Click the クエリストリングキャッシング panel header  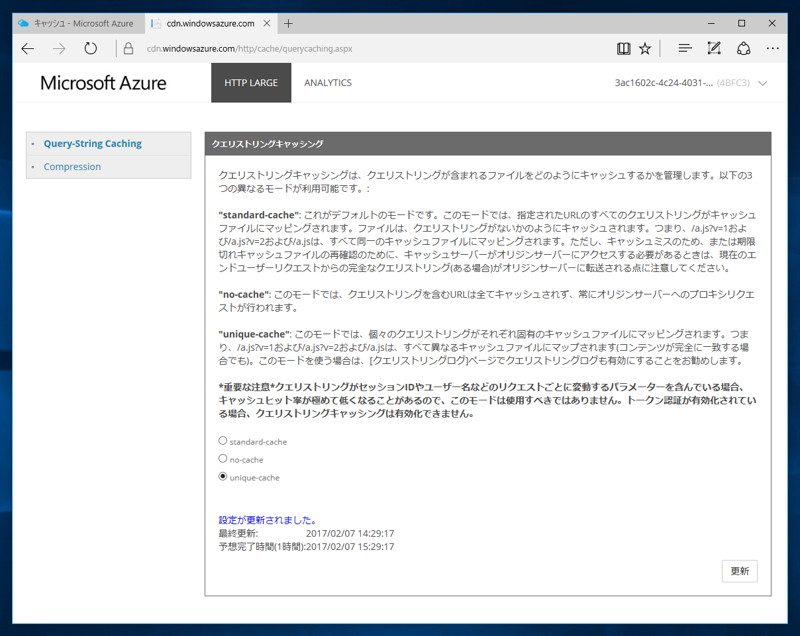(x=488, y=144)
